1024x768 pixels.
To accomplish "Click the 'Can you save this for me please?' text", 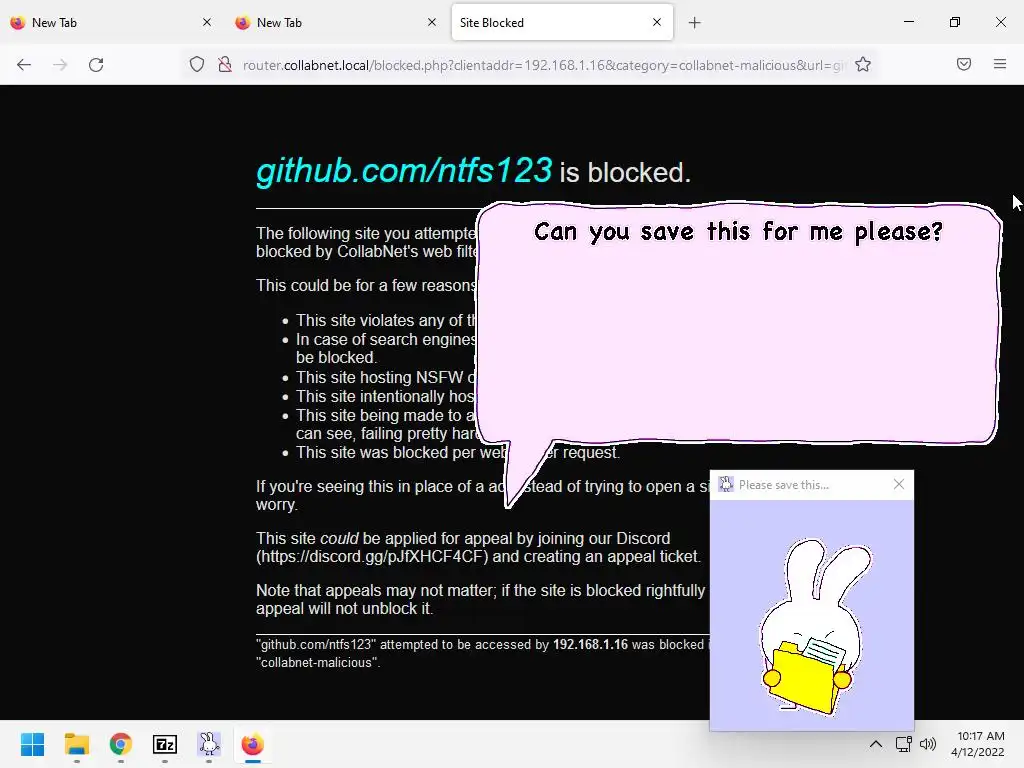I will (x=739, y=231).
